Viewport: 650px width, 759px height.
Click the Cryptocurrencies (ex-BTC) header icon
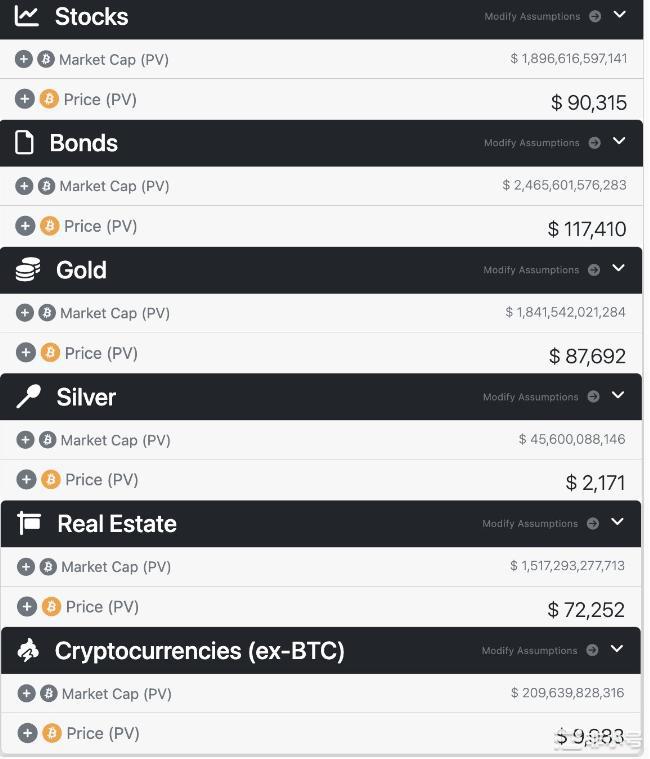pos(29,651)
